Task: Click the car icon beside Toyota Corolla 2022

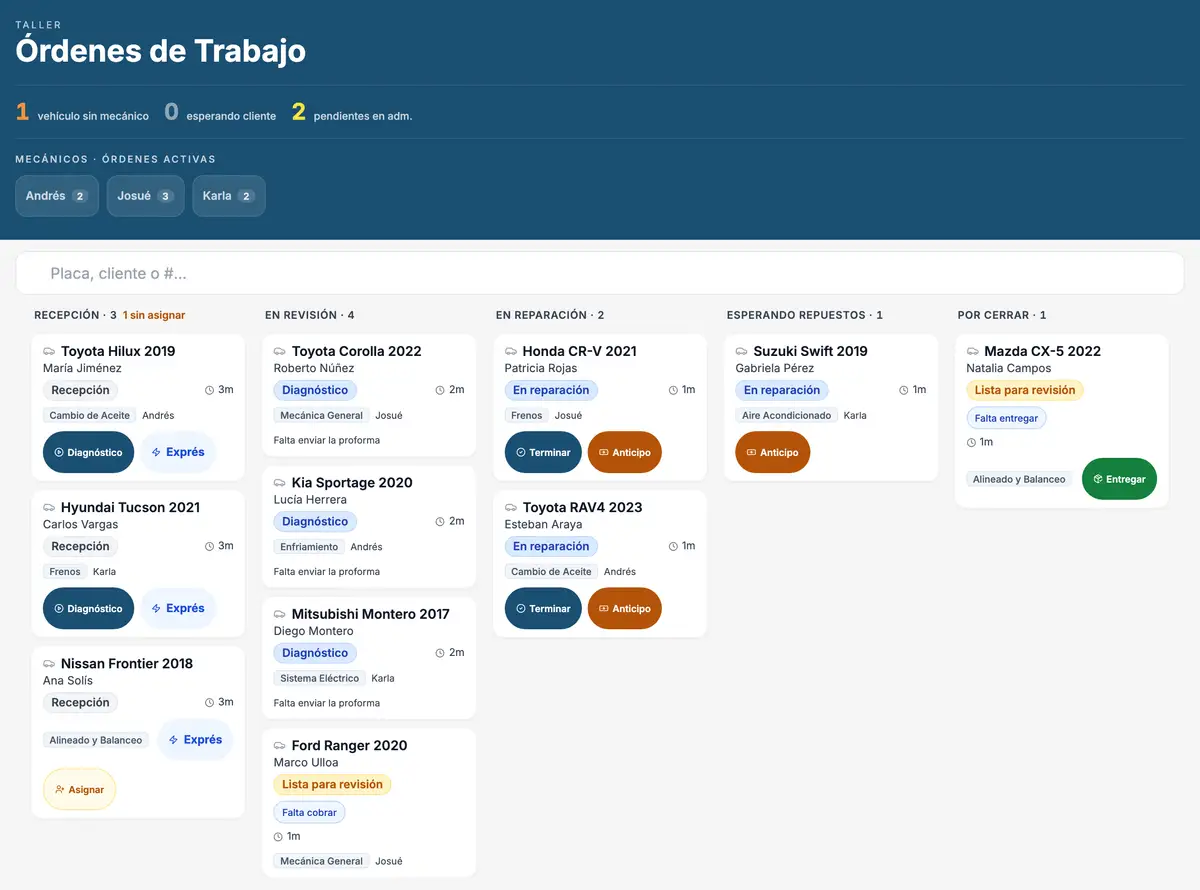Action: (280, 351)
